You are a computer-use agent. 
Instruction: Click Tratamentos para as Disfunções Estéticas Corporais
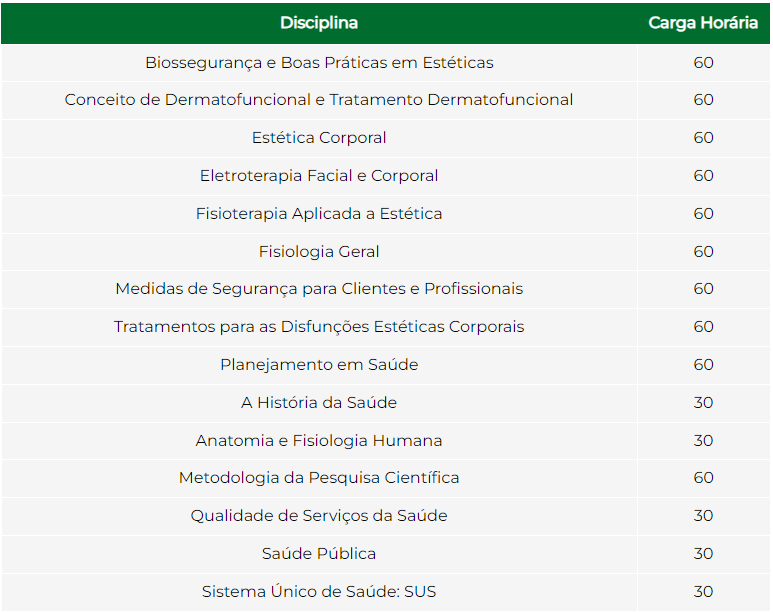pyautogui.click(x=319, y=327)
